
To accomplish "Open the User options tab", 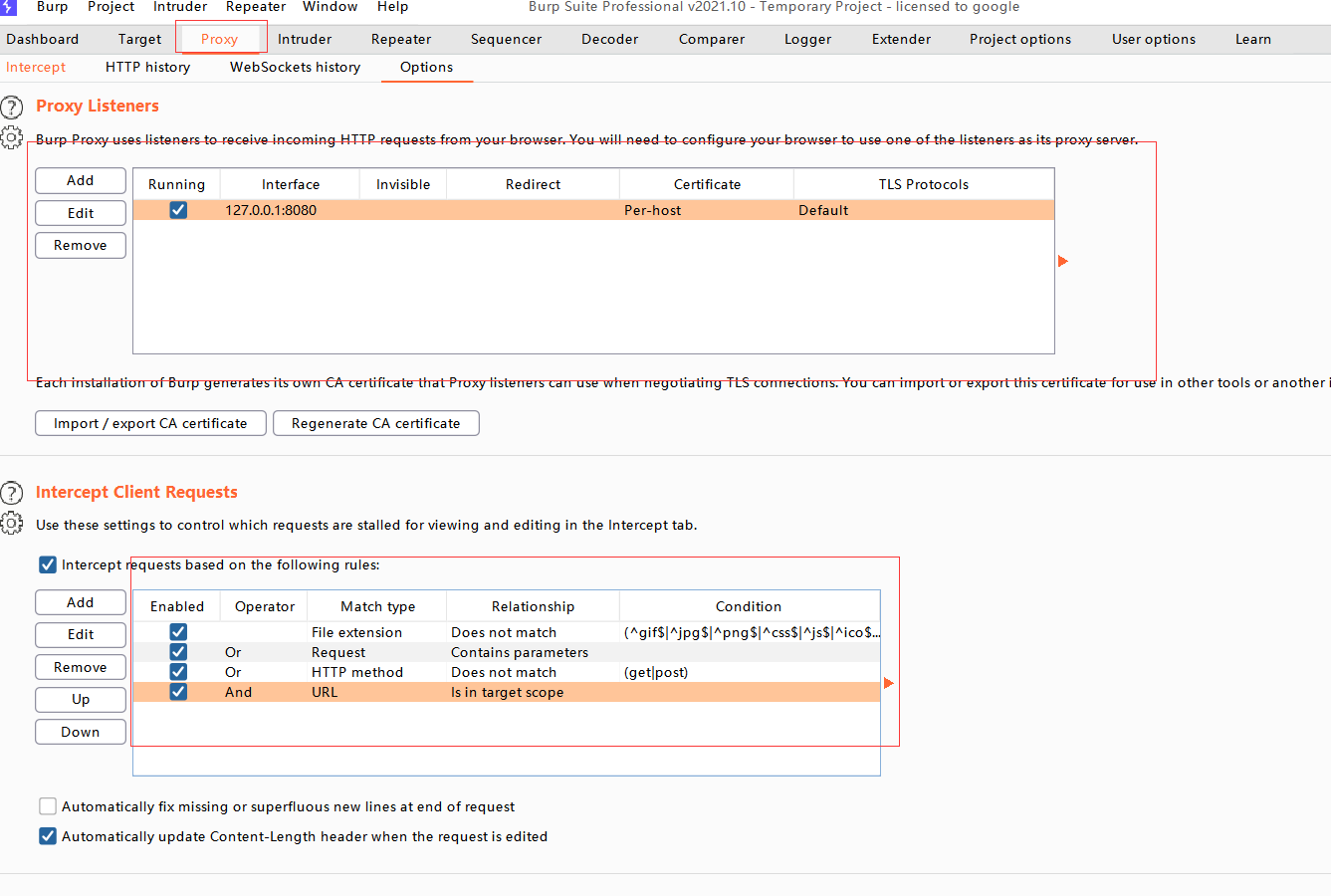I will pyautogui.click(x=1154, y=39).
